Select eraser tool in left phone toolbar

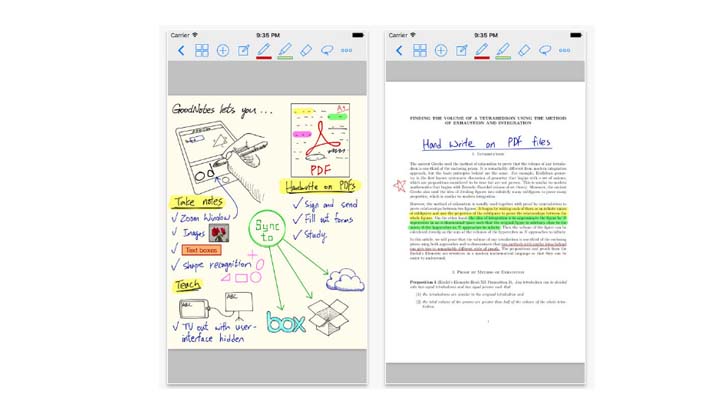tap(306, 51)
